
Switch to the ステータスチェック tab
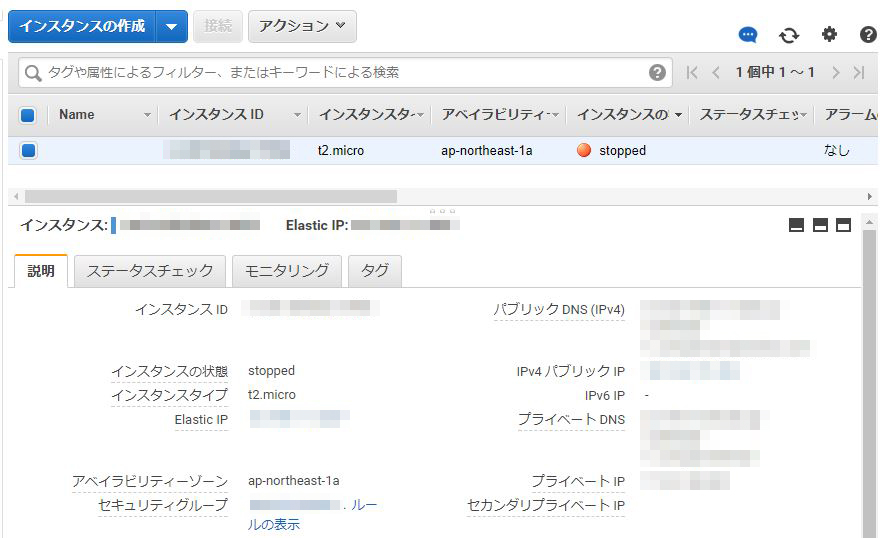pyautogui.click(x=150, y=271)
